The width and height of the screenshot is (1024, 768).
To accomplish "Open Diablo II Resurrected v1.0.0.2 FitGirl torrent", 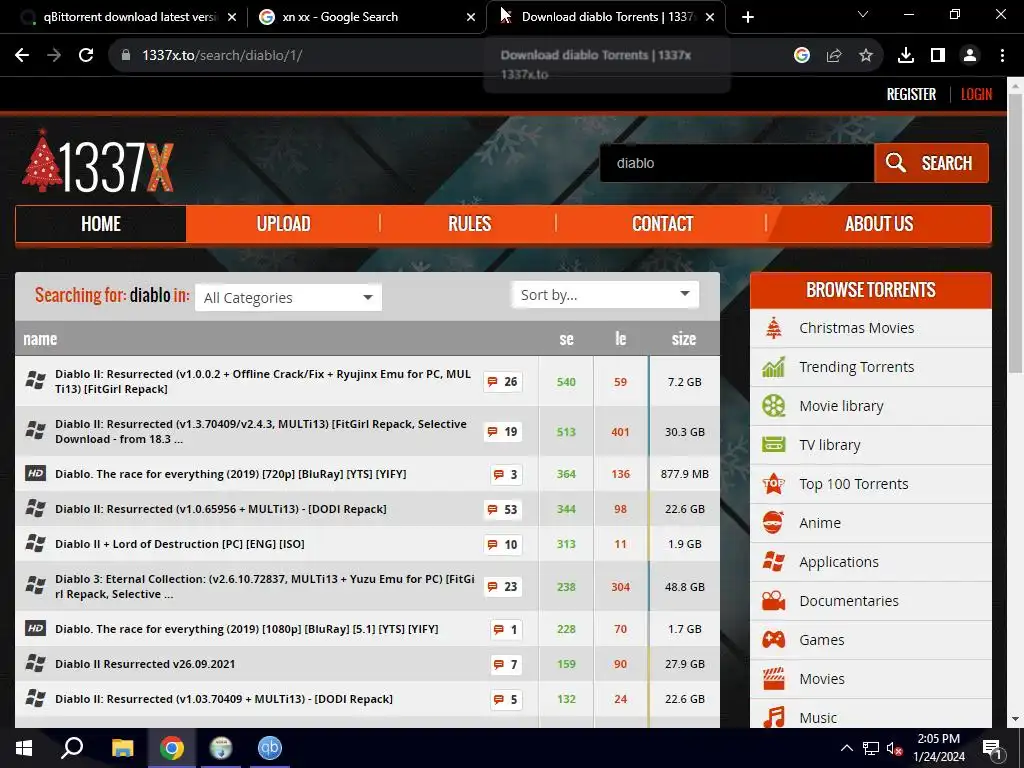I will pos(263,381).
